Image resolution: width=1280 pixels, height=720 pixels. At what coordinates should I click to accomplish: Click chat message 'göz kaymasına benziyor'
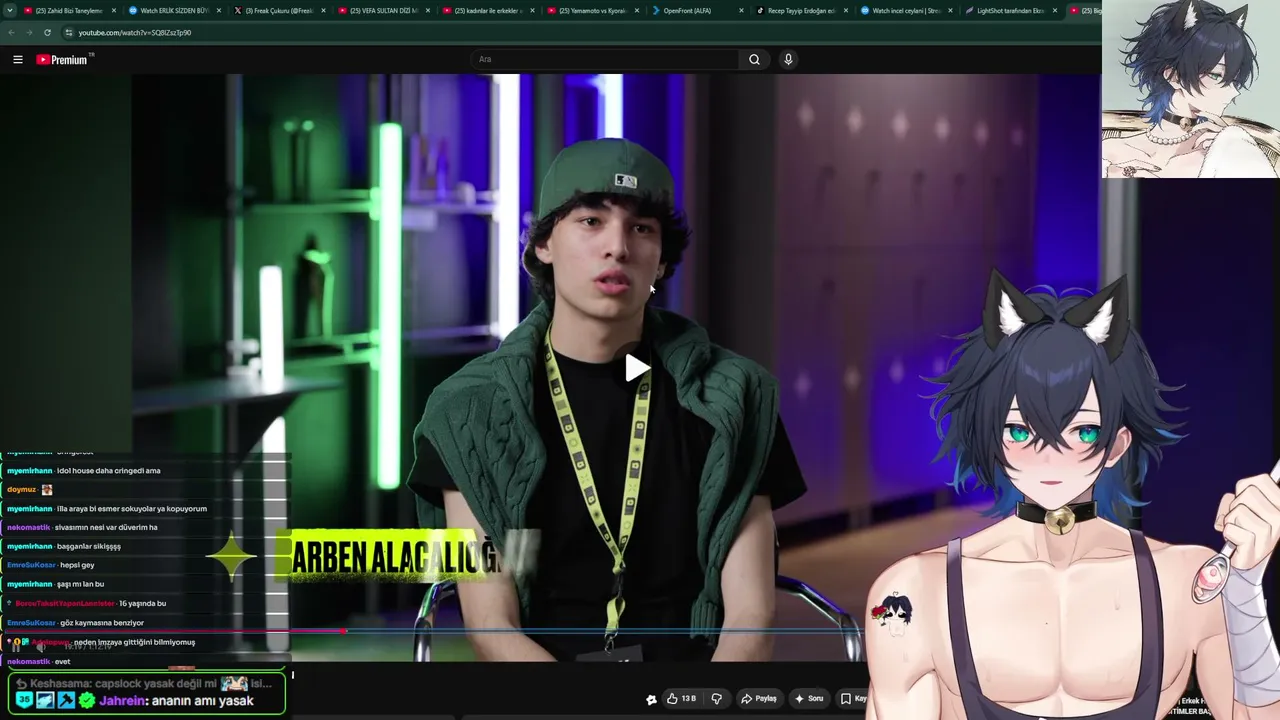(101, 622)
